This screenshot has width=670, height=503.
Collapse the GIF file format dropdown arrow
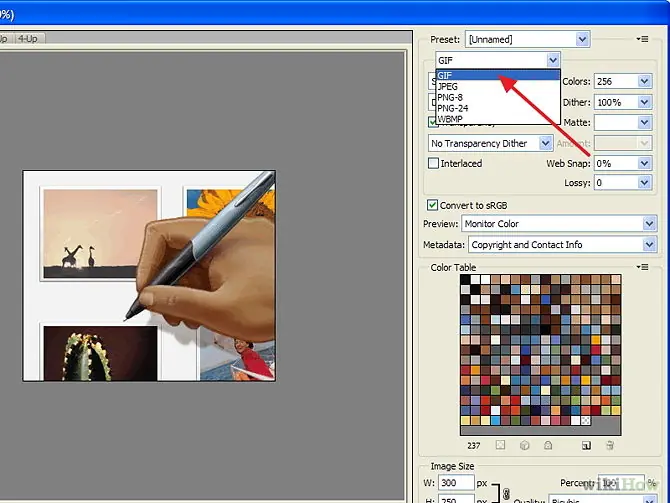pos(553,60)
